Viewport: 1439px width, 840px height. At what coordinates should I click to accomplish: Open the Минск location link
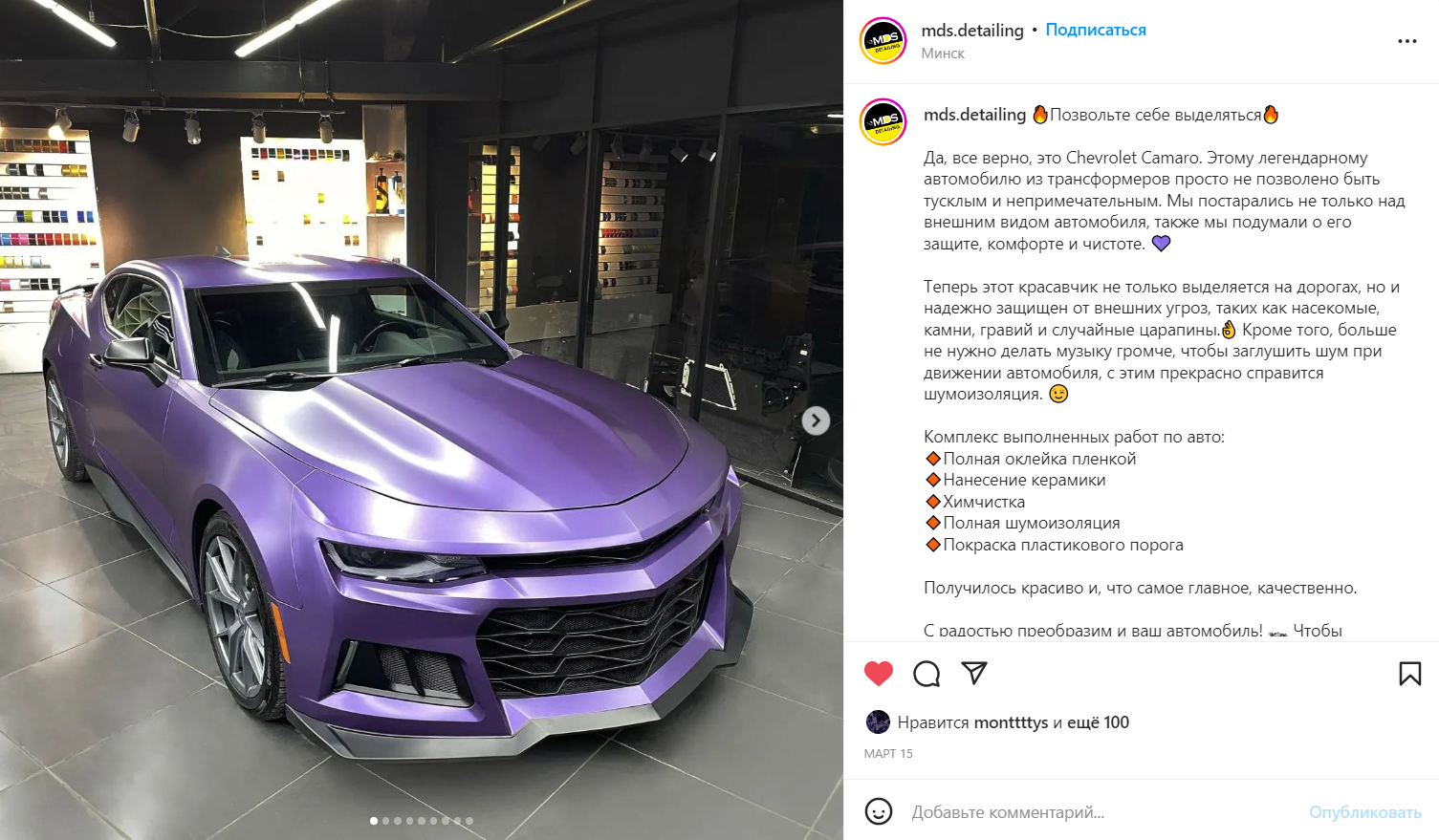tap(943, 54)
